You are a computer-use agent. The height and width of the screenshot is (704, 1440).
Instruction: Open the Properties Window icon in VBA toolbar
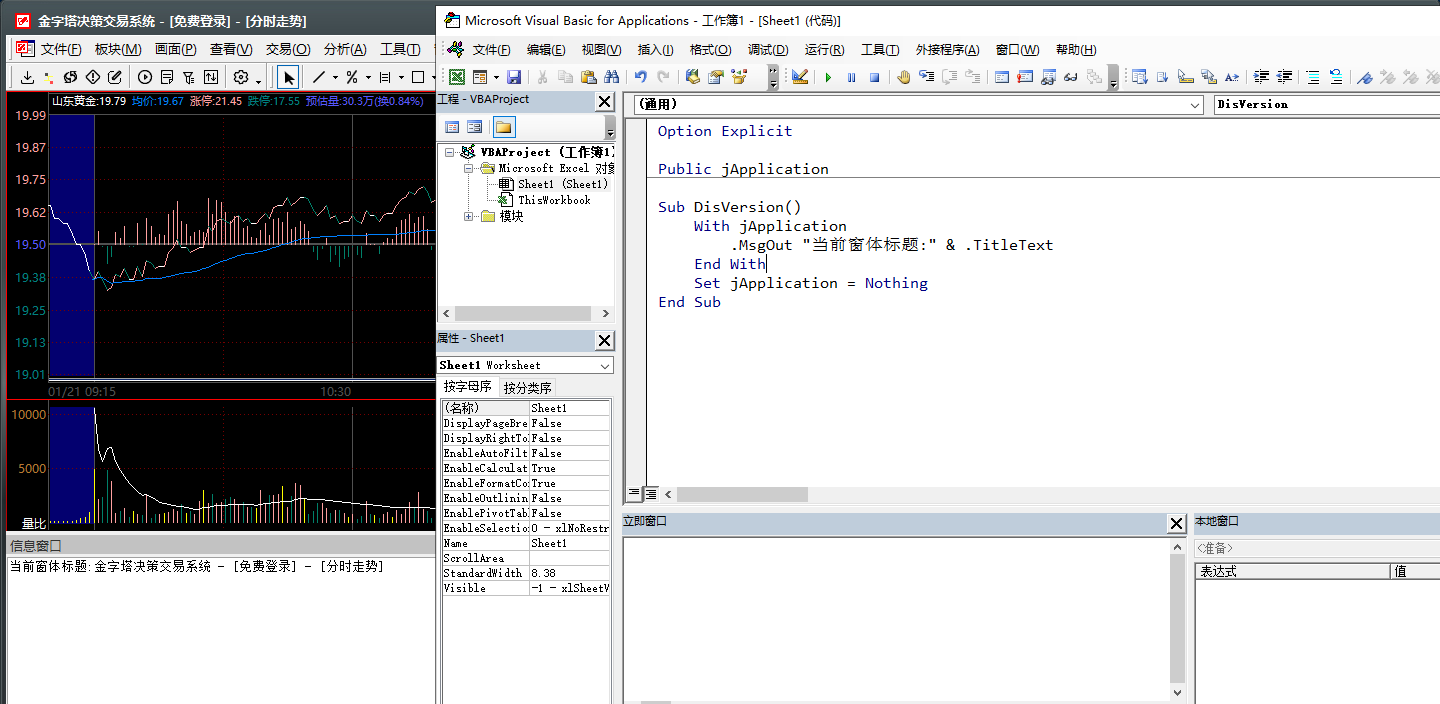[716, 77]
